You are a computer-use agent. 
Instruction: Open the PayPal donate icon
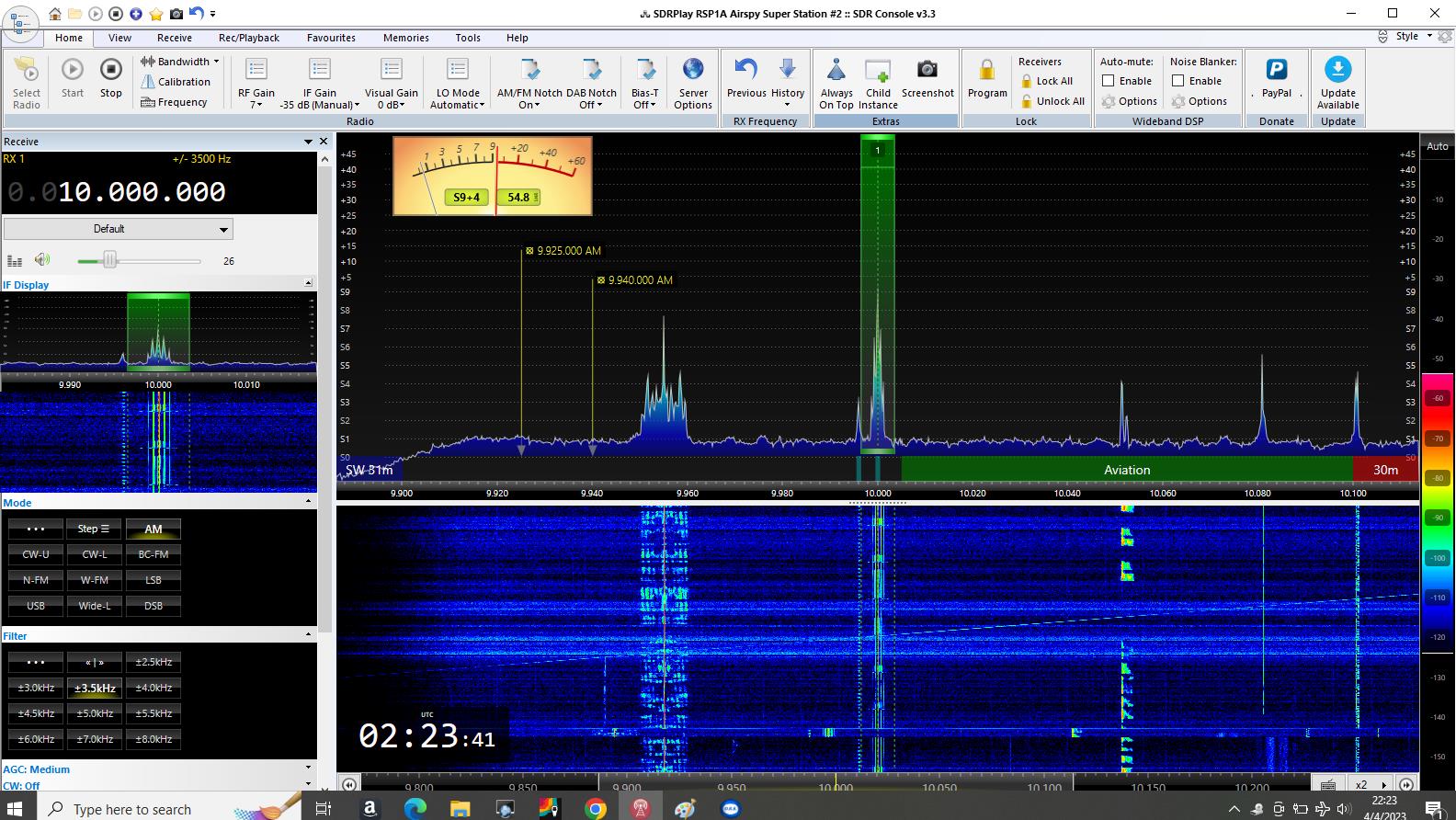tap(1276, 71)
